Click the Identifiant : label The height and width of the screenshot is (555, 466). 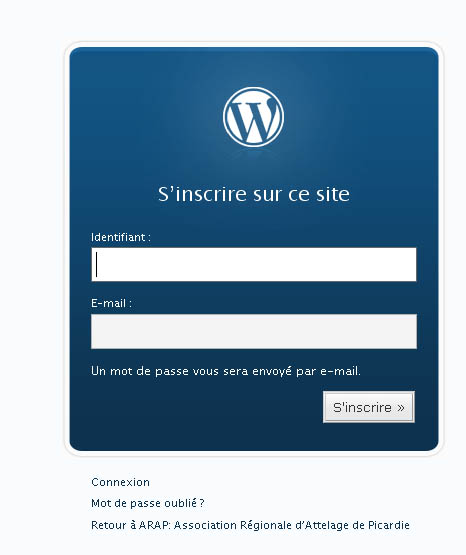(121, 237)
